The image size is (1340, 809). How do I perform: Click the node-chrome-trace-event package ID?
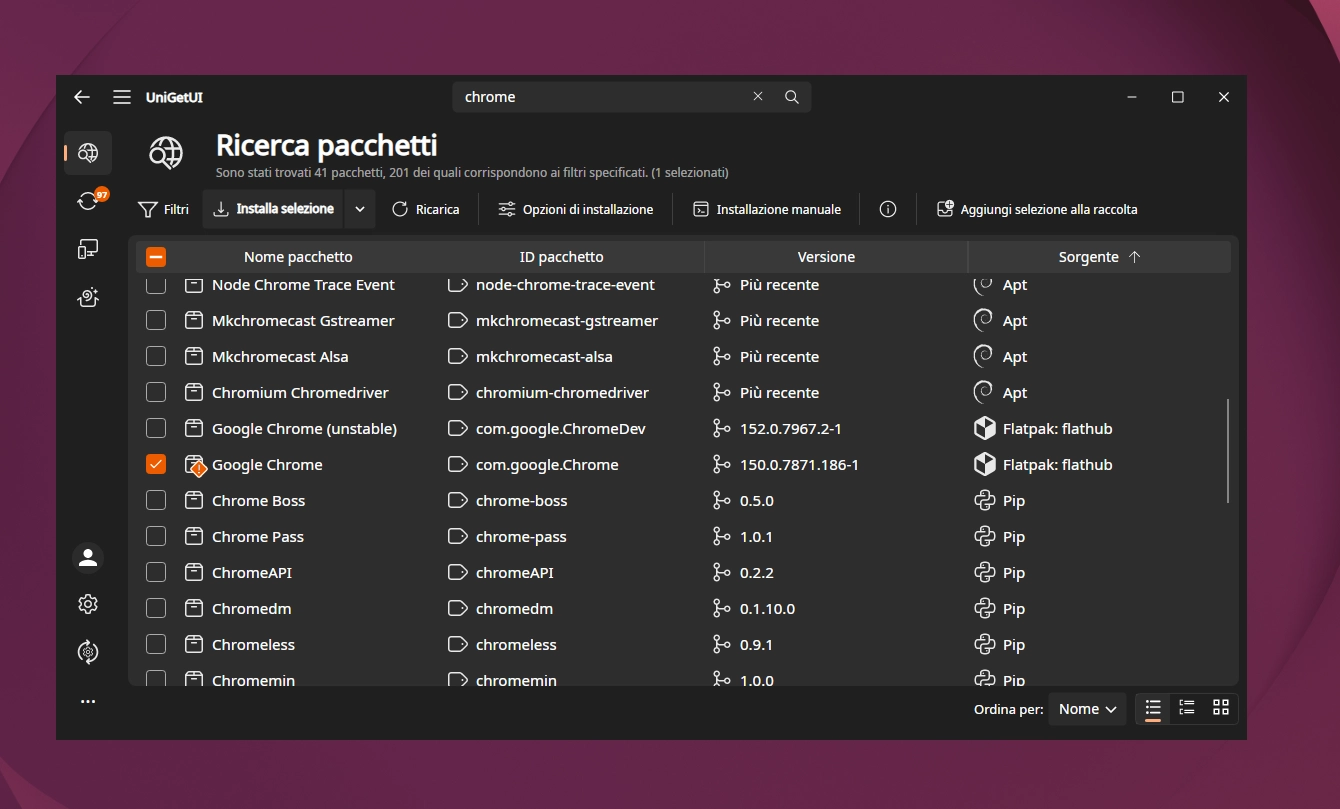pos(565,285)
